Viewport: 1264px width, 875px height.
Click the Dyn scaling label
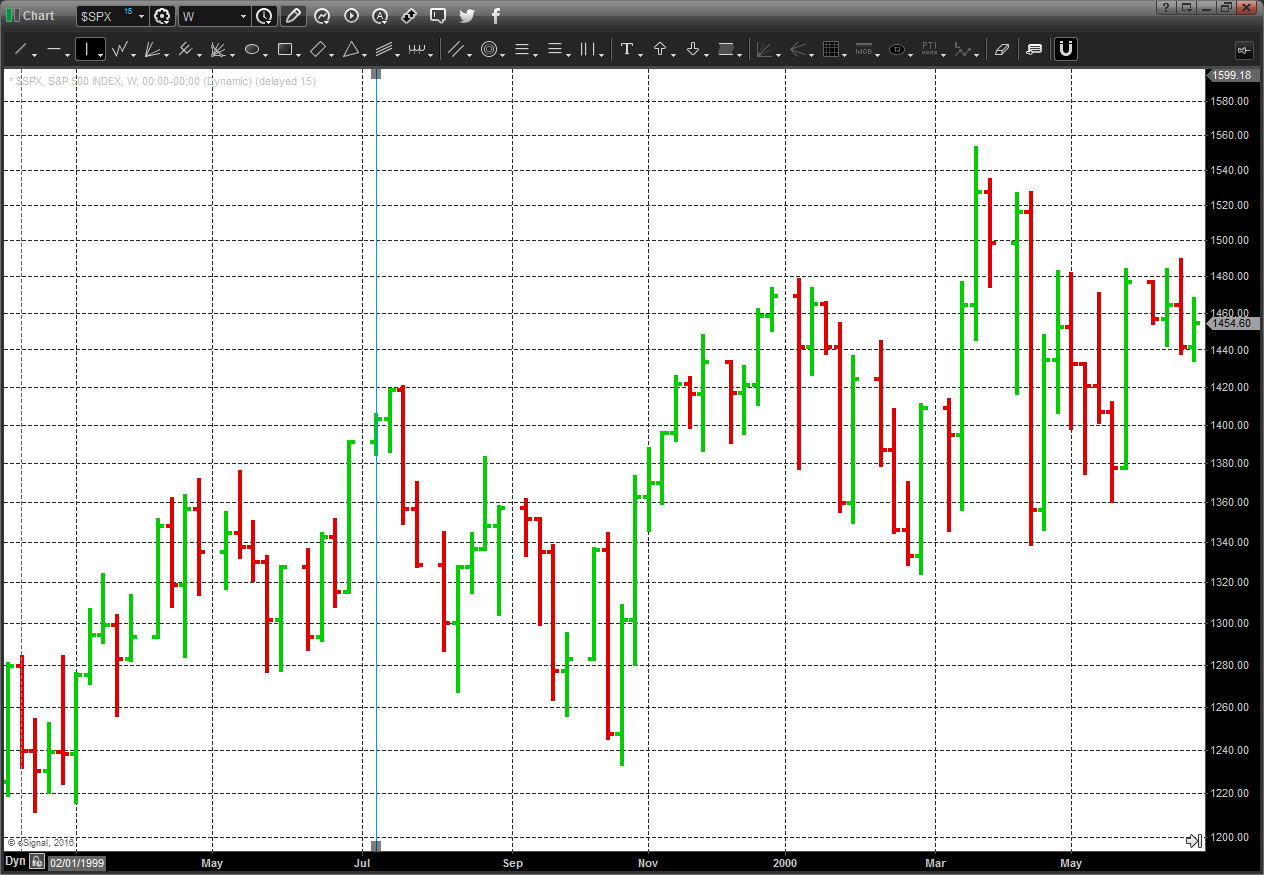point(15,861)
